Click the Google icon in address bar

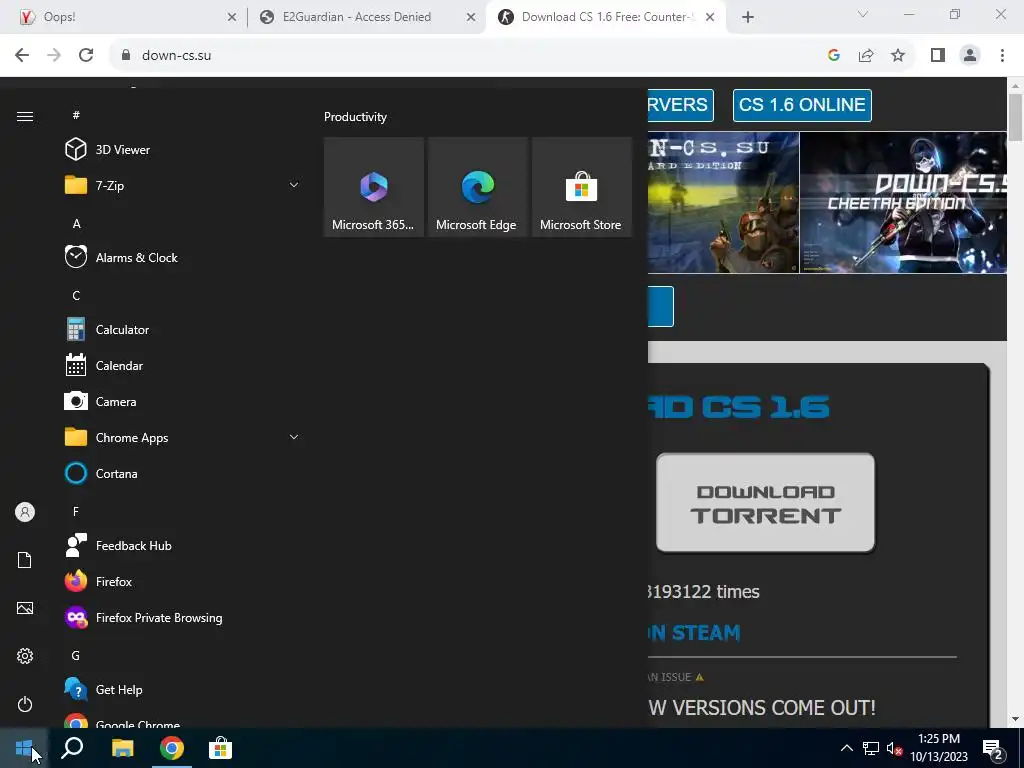click(x=833, y=56)
